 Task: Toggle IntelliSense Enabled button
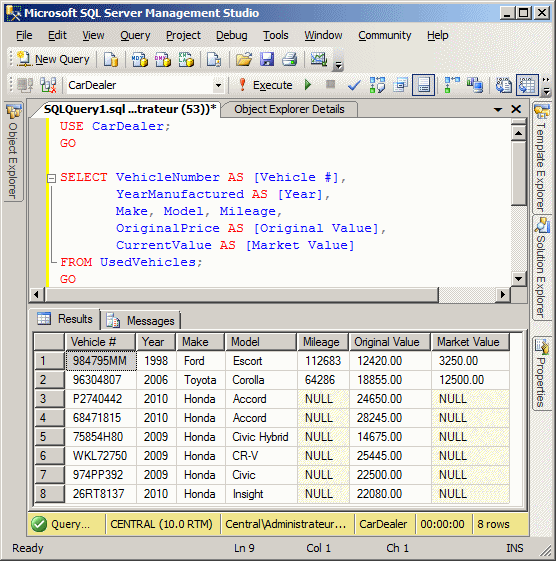(423, 85)
